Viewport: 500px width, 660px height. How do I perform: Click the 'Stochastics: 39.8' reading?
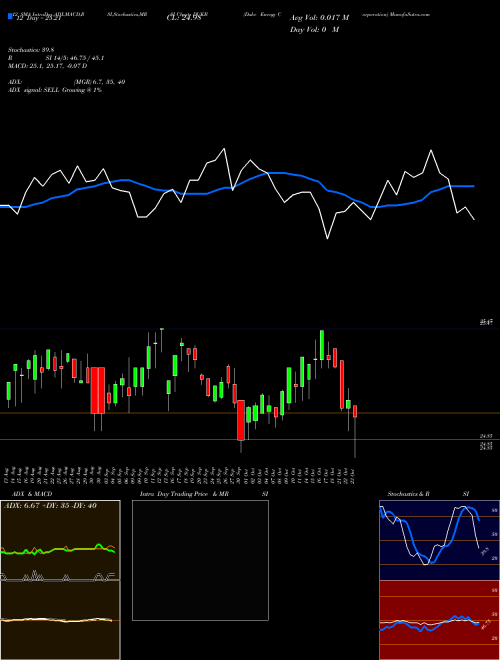point(33,50)
